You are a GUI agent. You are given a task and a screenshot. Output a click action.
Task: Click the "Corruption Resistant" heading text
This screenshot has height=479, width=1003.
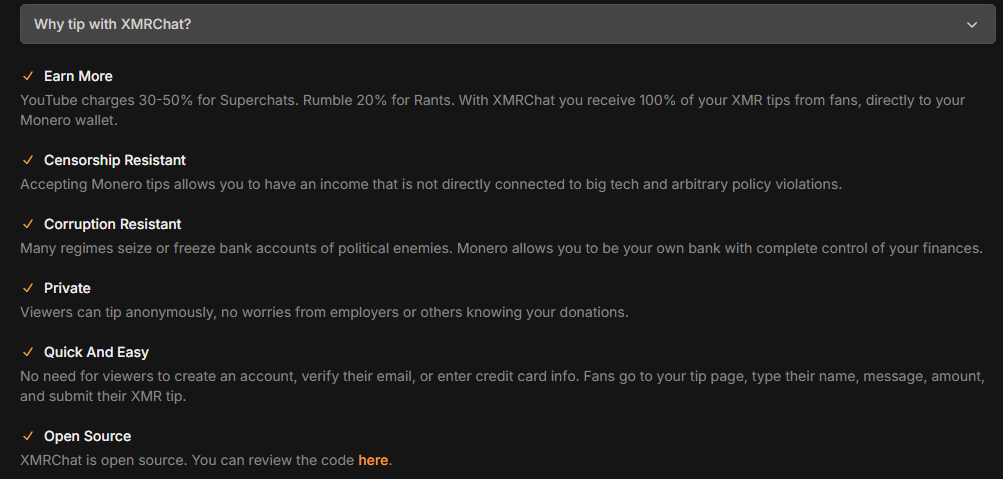(113, 224)
